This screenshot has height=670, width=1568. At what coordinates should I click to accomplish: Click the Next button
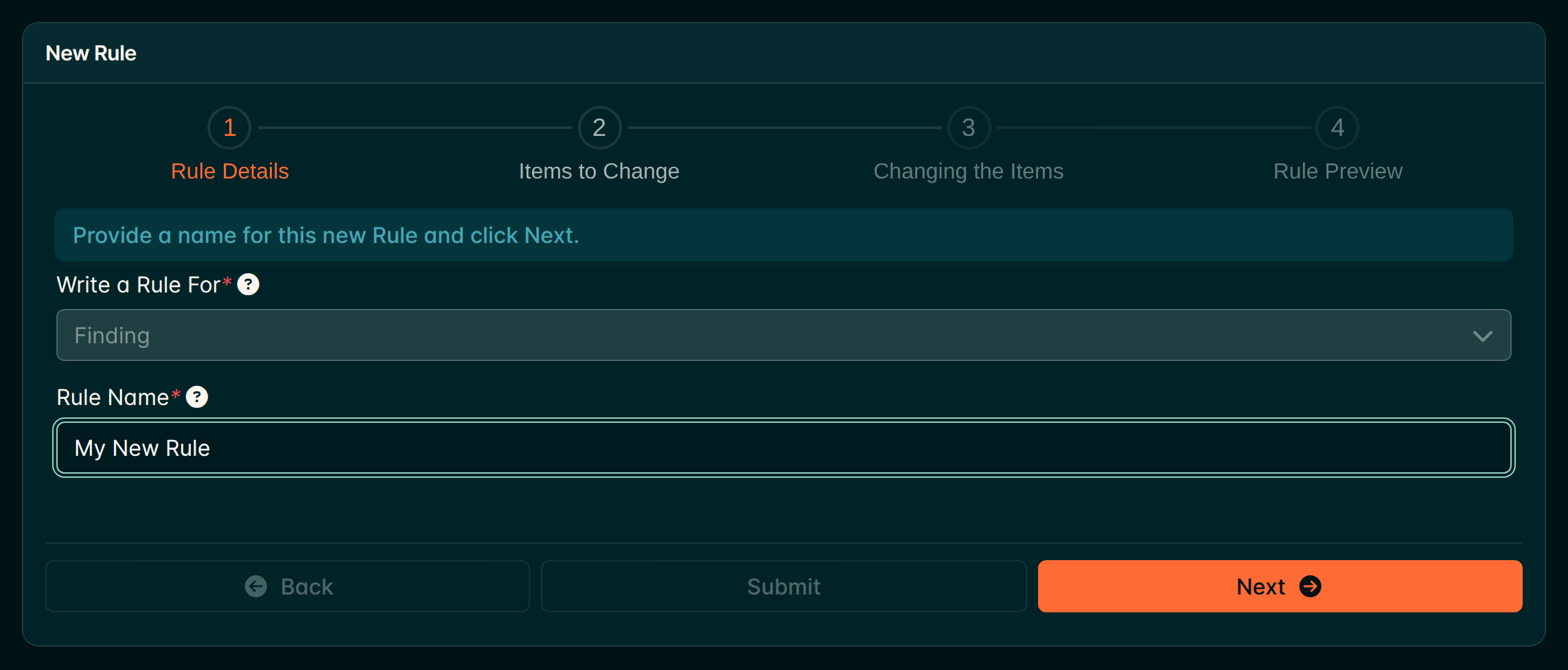(x=1280, y=586)
